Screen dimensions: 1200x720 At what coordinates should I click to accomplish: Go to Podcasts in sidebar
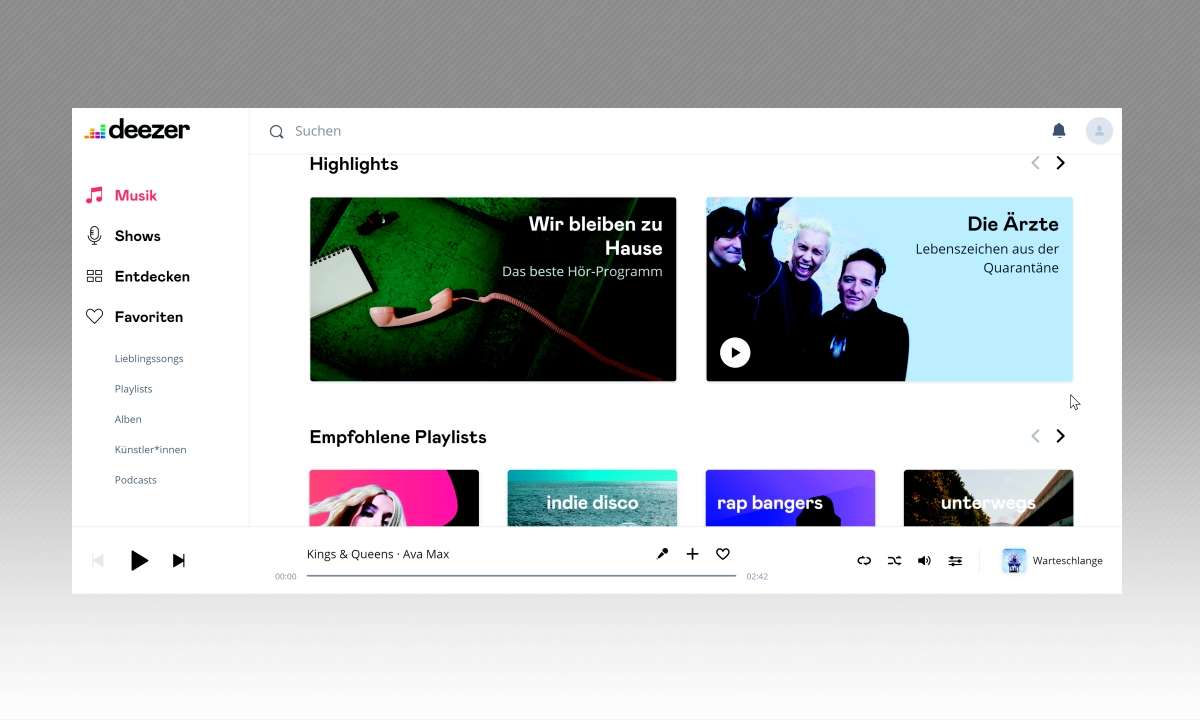tap(135, 480)
